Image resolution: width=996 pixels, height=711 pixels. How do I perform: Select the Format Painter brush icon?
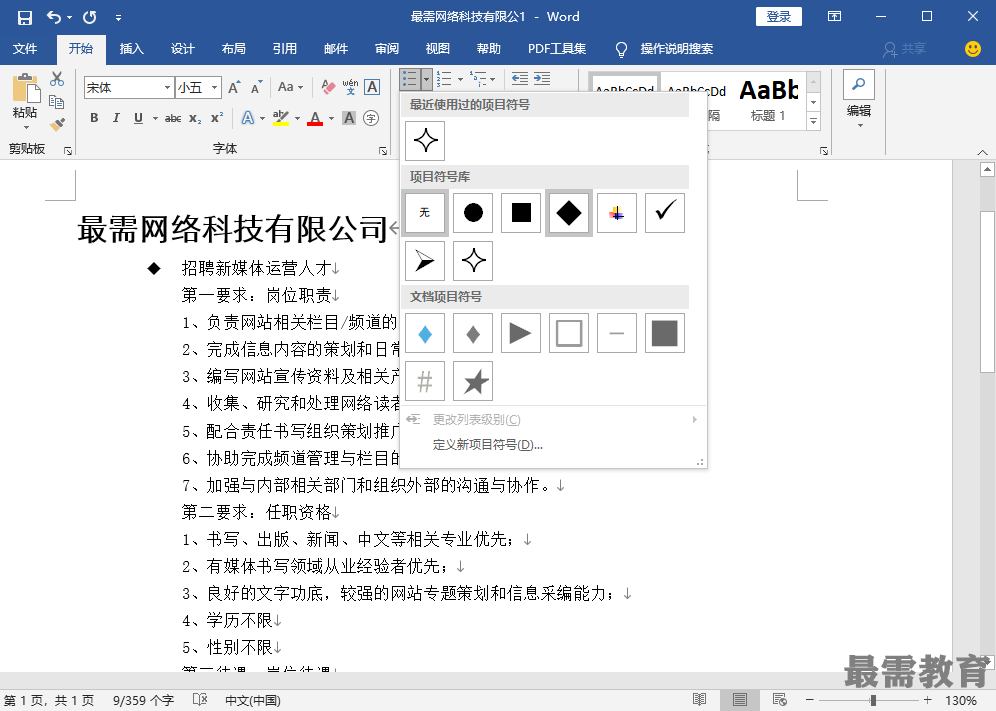coord(57,125)
